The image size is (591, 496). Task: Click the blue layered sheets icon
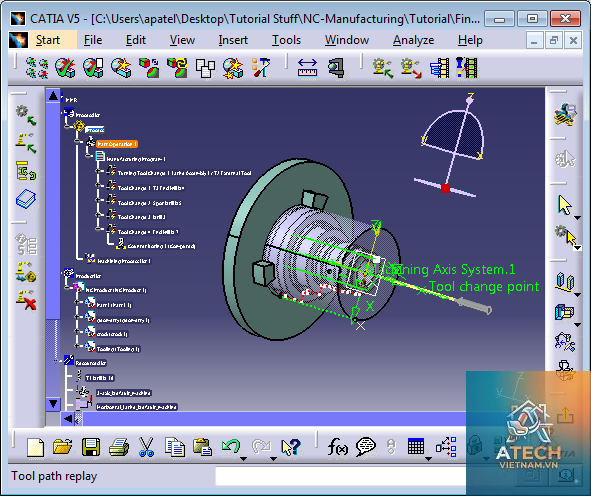(26, 199)
